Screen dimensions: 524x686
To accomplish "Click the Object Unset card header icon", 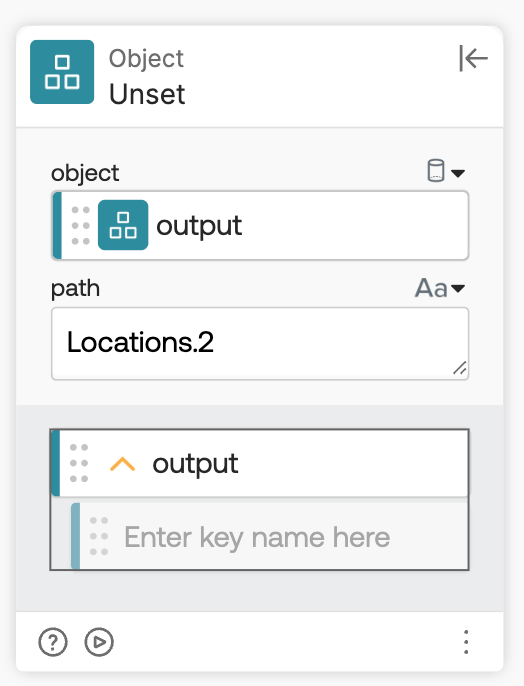I will click(x=62, y=72).
